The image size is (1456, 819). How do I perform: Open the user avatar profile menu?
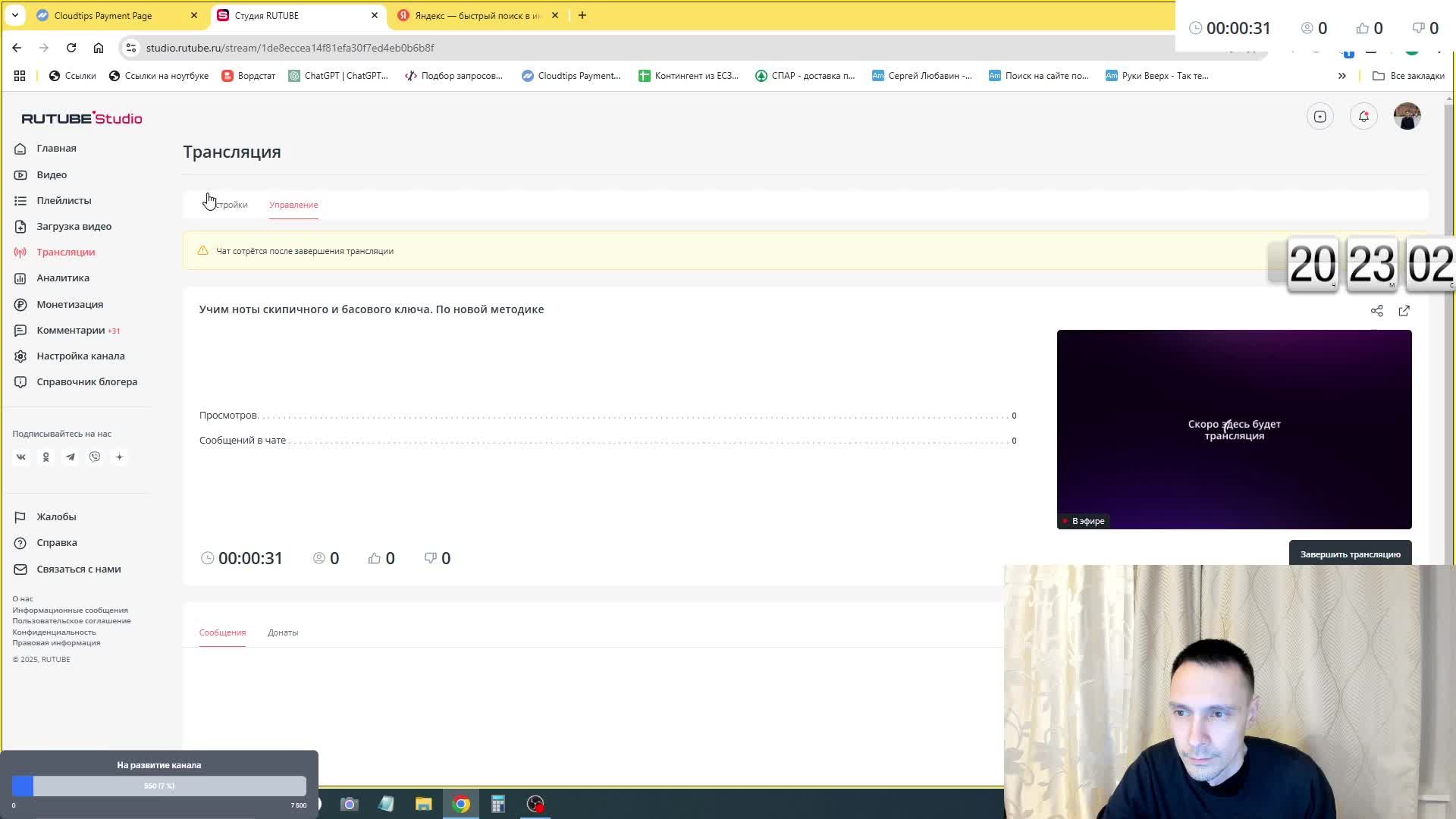tap(1407, 116)
